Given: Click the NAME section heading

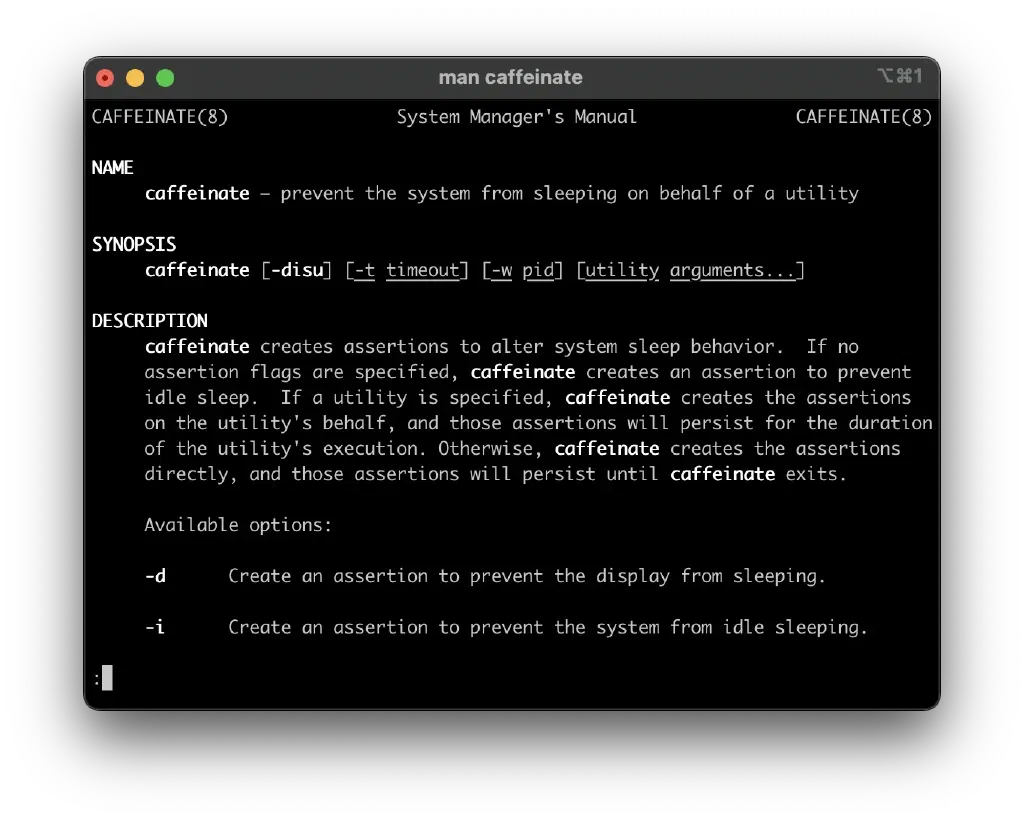Looking at the screenshot, I should pyautogui.click(x=113, y=168).
